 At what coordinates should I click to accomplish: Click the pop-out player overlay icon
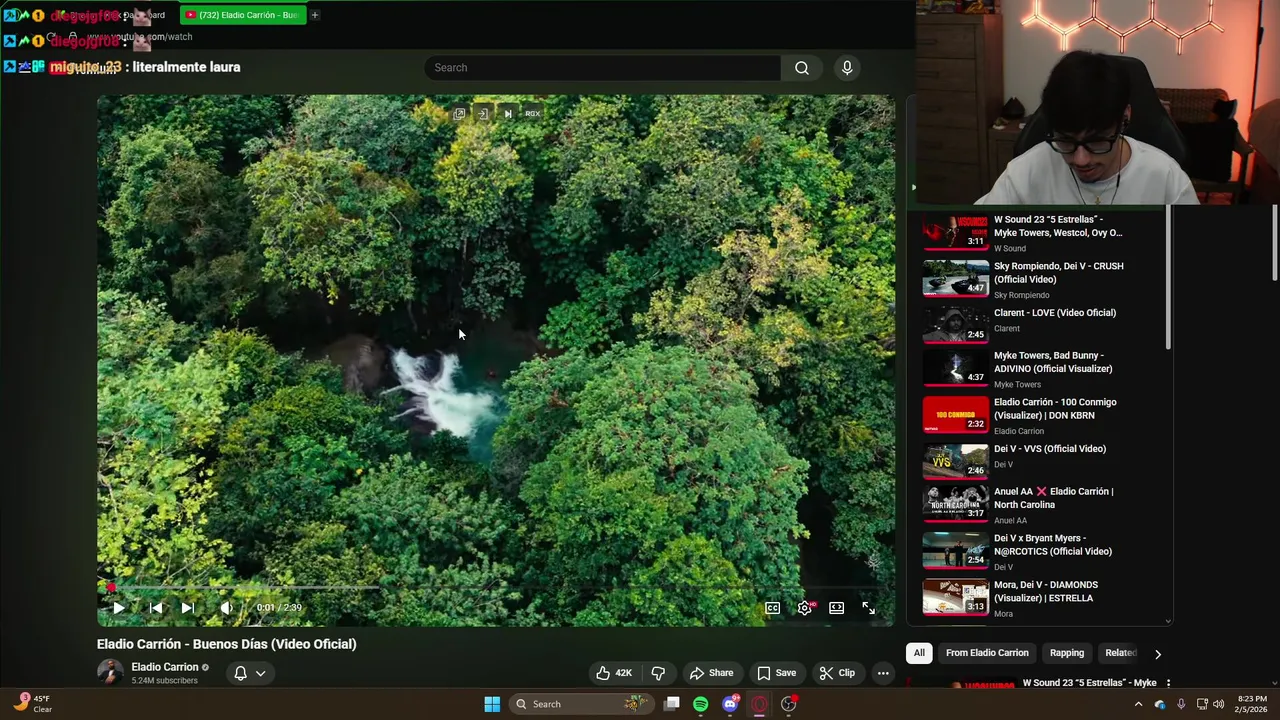click(459, 114)
